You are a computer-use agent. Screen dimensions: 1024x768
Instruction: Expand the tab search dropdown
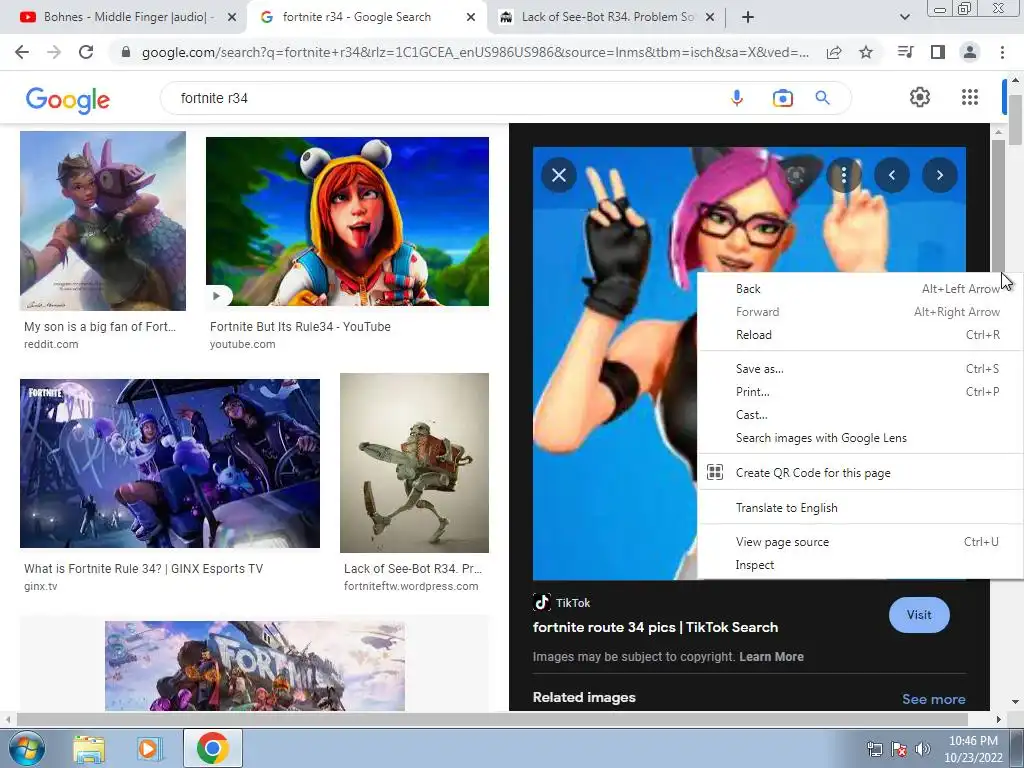pyautogui.click(x=904, y=17)
